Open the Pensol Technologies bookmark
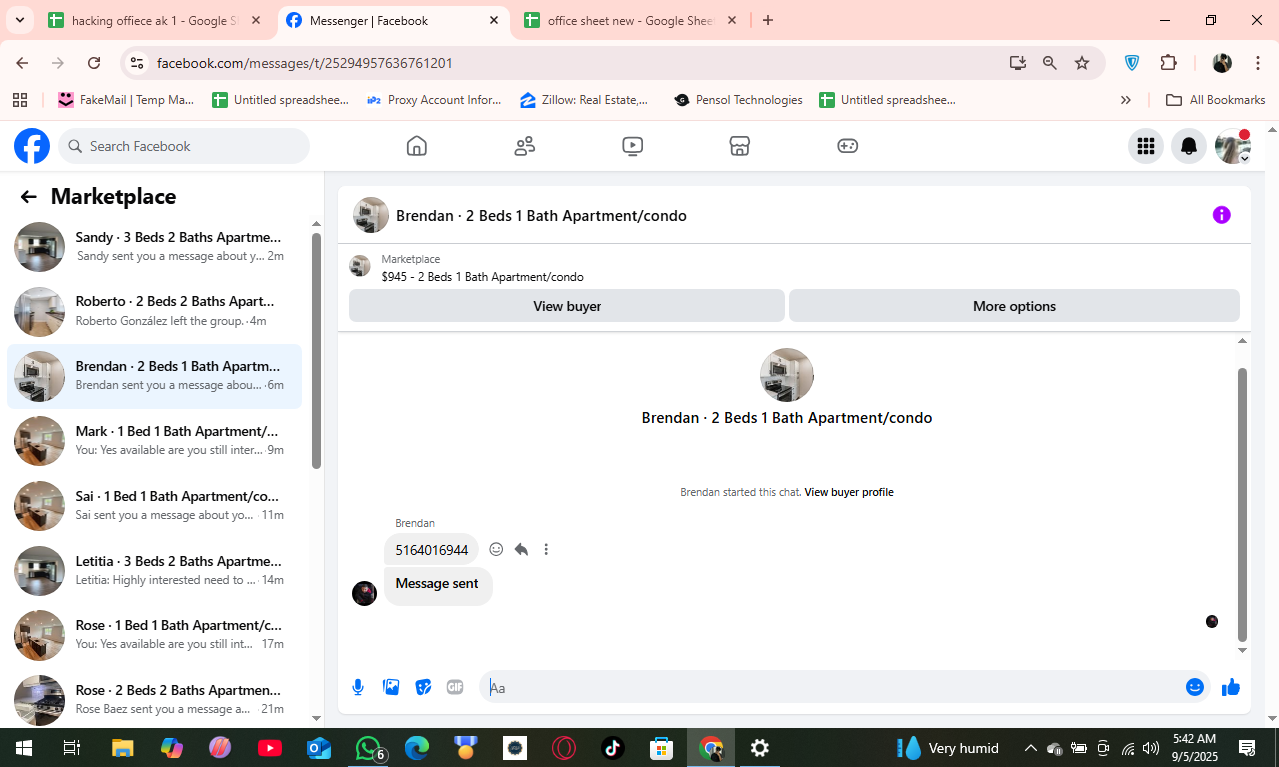Screen dimensions: 1279x767 tap(738, 100)
